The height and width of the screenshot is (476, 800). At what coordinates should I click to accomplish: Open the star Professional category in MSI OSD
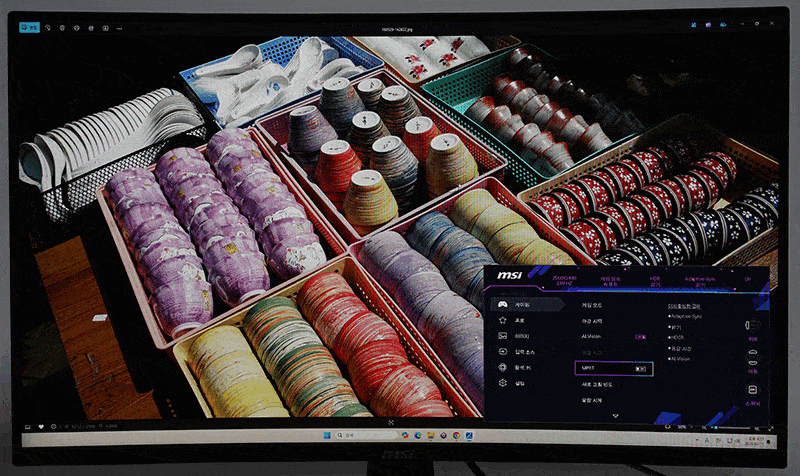514,320
